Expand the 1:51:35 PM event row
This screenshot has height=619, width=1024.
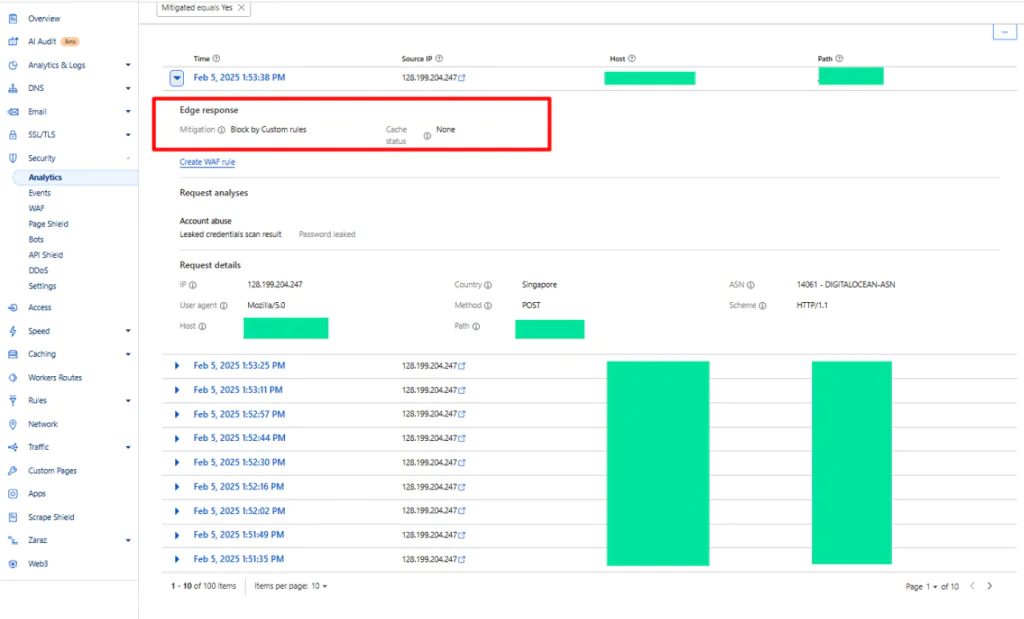pos(176,559)
